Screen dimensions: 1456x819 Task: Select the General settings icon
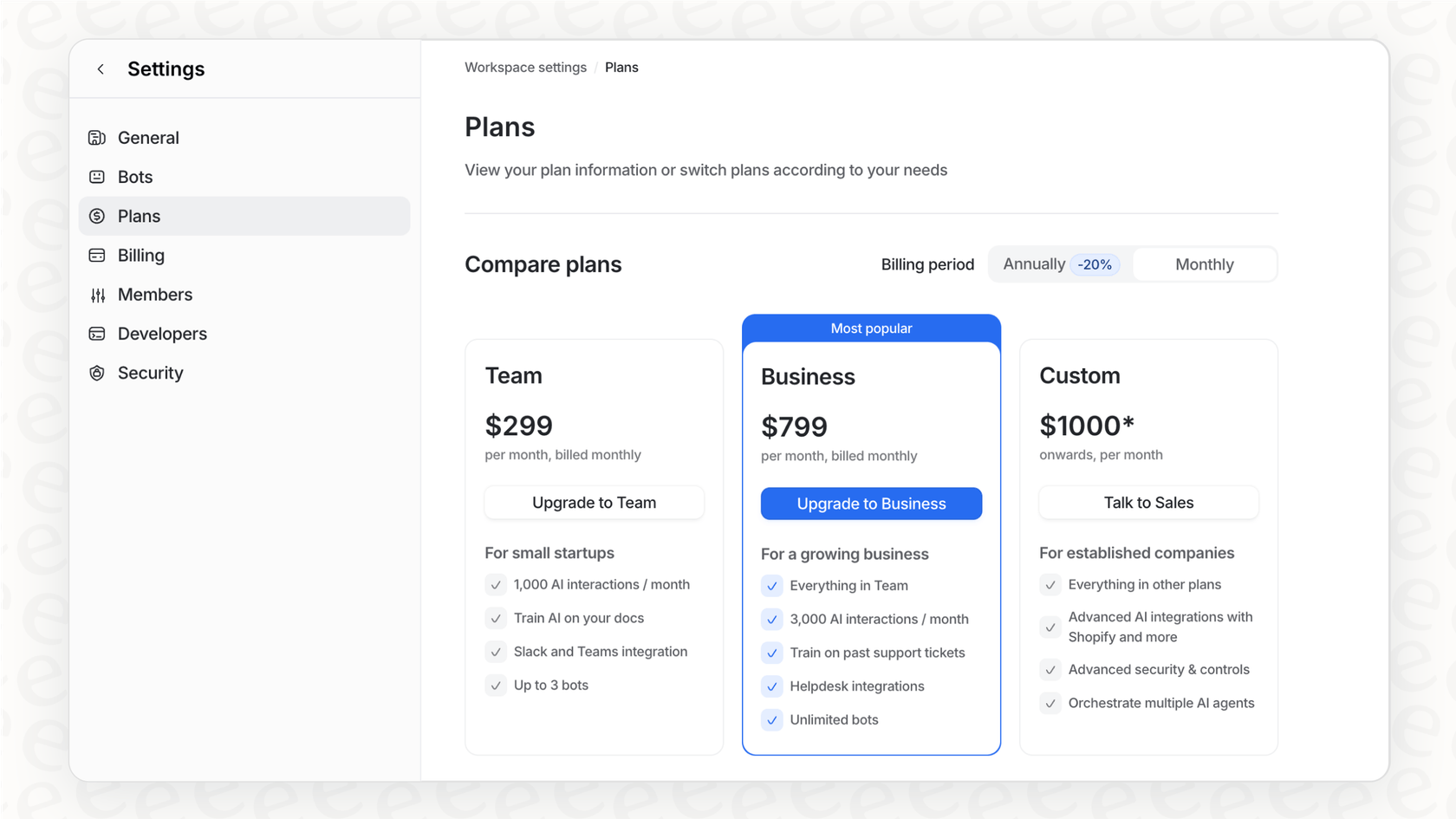pos(97,137)
